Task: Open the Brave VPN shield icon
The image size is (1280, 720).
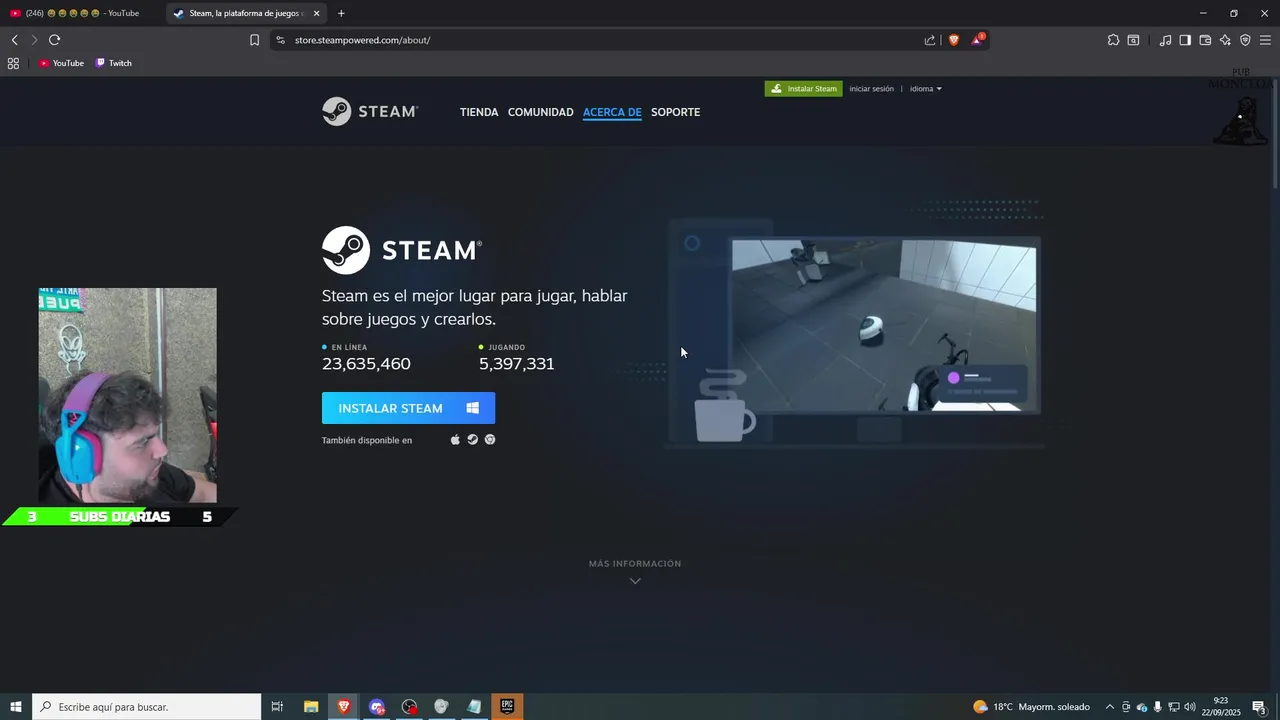Action: [1245, 40]
